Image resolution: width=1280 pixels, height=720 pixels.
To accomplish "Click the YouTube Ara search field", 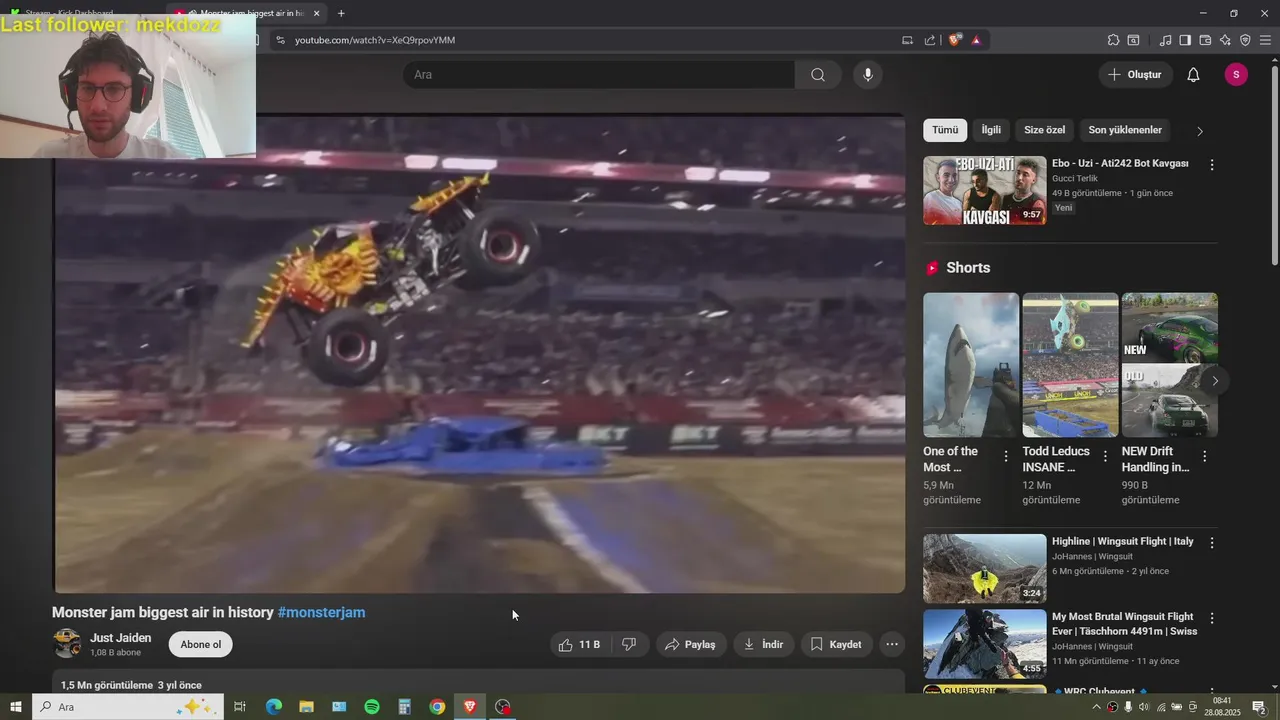I will [x=599, y=74].
